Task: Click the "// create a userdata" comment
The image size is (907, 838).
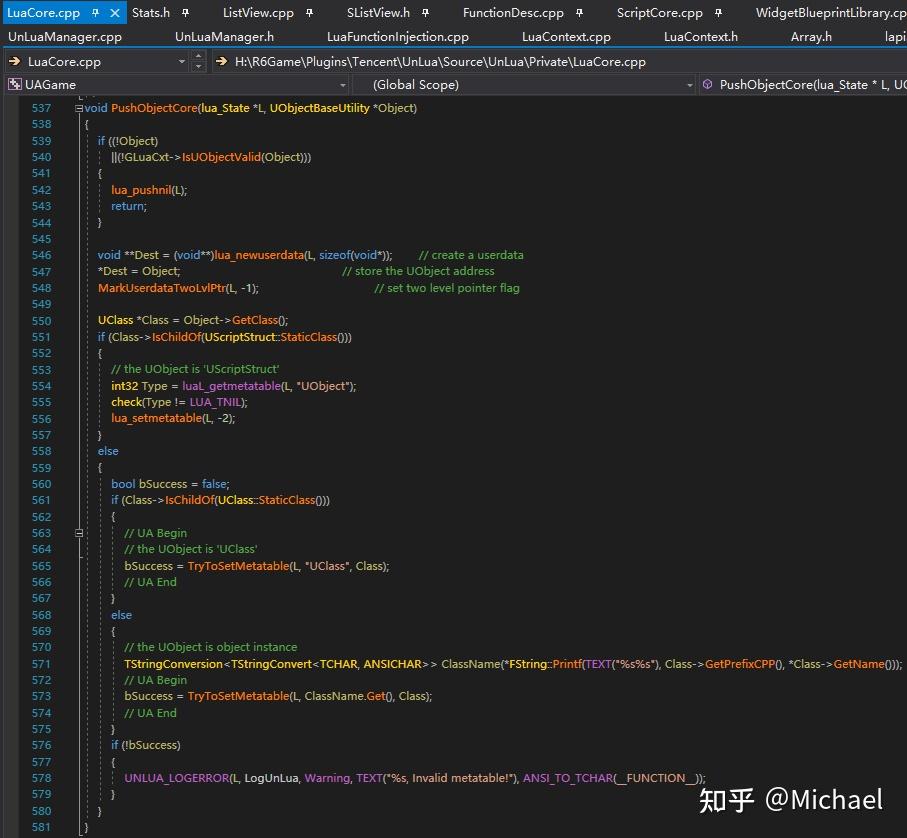Action: (471, 255)
